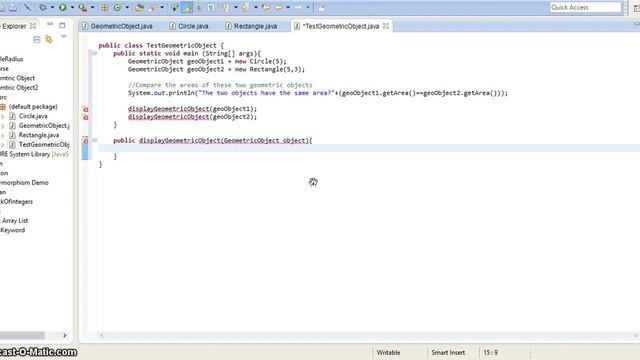The height and width of the screenshot is (360, 640).
Task: Expand the Circle.java tree node
Action: click(3, 116)
